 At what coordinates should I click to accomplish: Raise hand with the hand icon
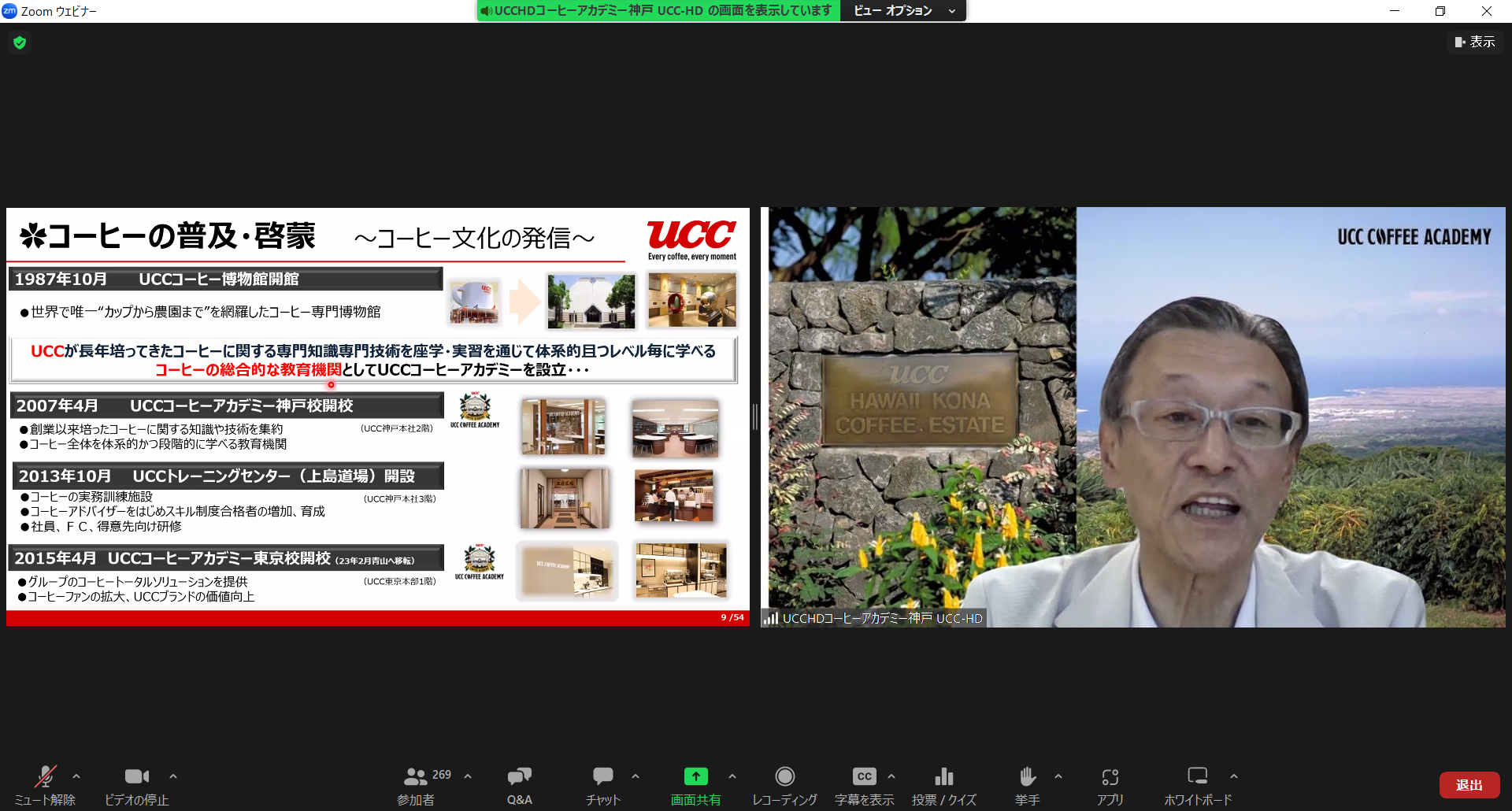[x=1028, y=776]
